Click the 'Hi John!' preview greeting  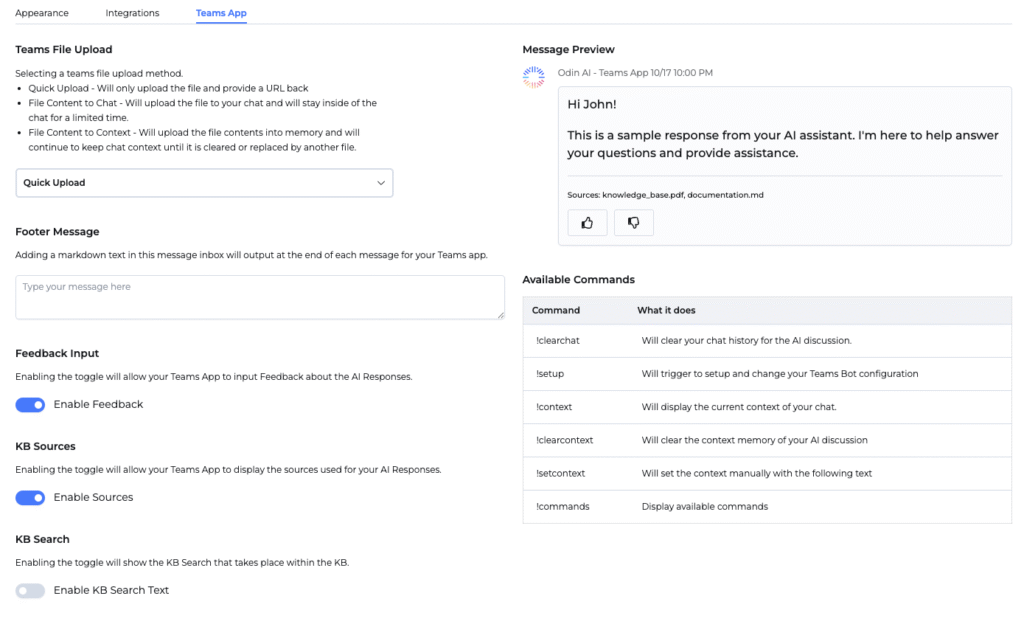pos(592,104)
